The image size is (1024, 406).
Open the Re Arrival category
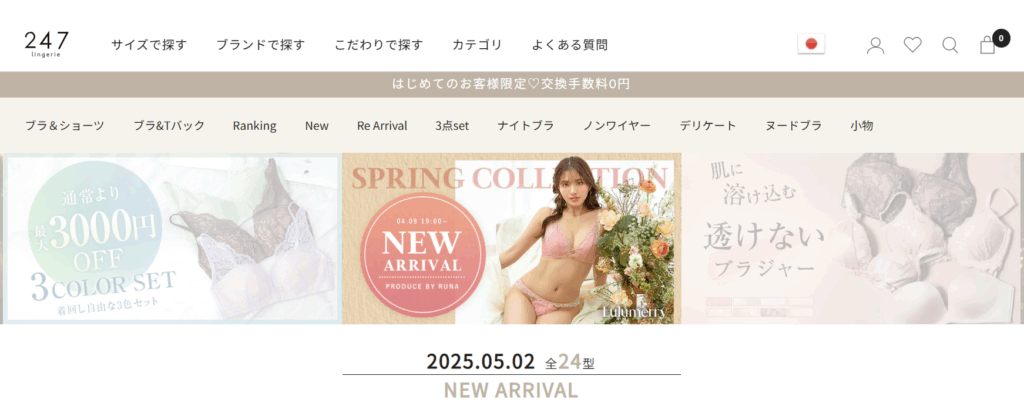pyautogui.click(x=382, y=125)
